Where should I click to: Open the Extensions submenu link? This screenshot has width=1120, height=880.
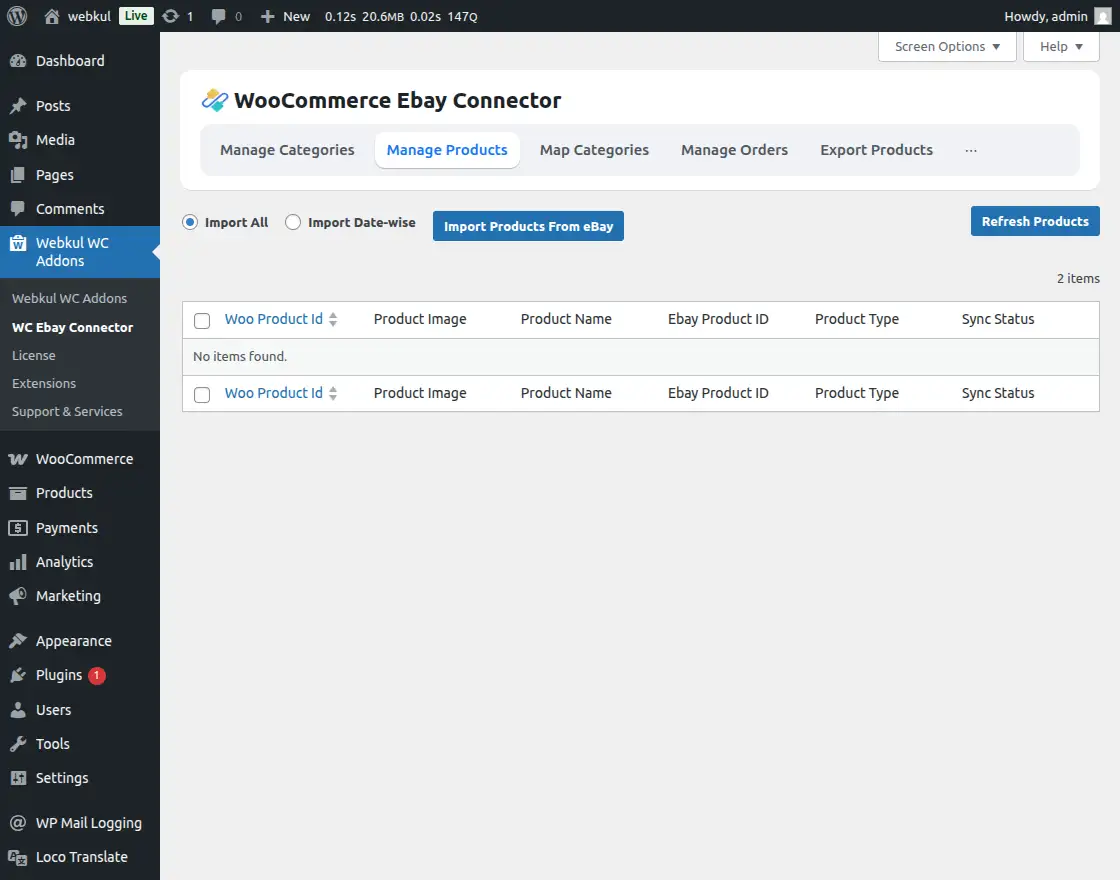[x=44, y=384]
